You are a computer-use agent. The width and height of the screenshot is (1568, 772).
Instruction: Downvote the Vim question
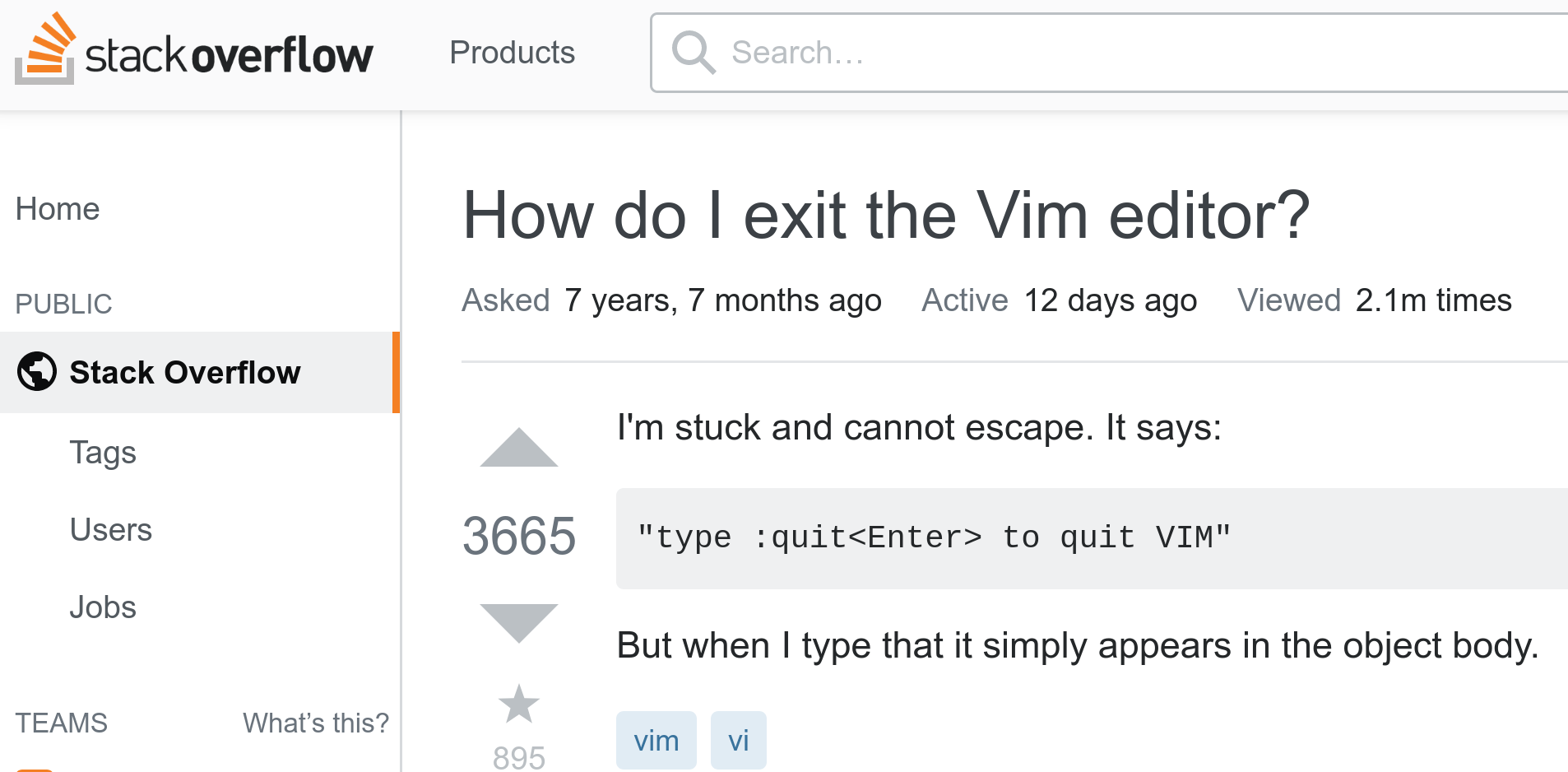(x=519, y=622)
